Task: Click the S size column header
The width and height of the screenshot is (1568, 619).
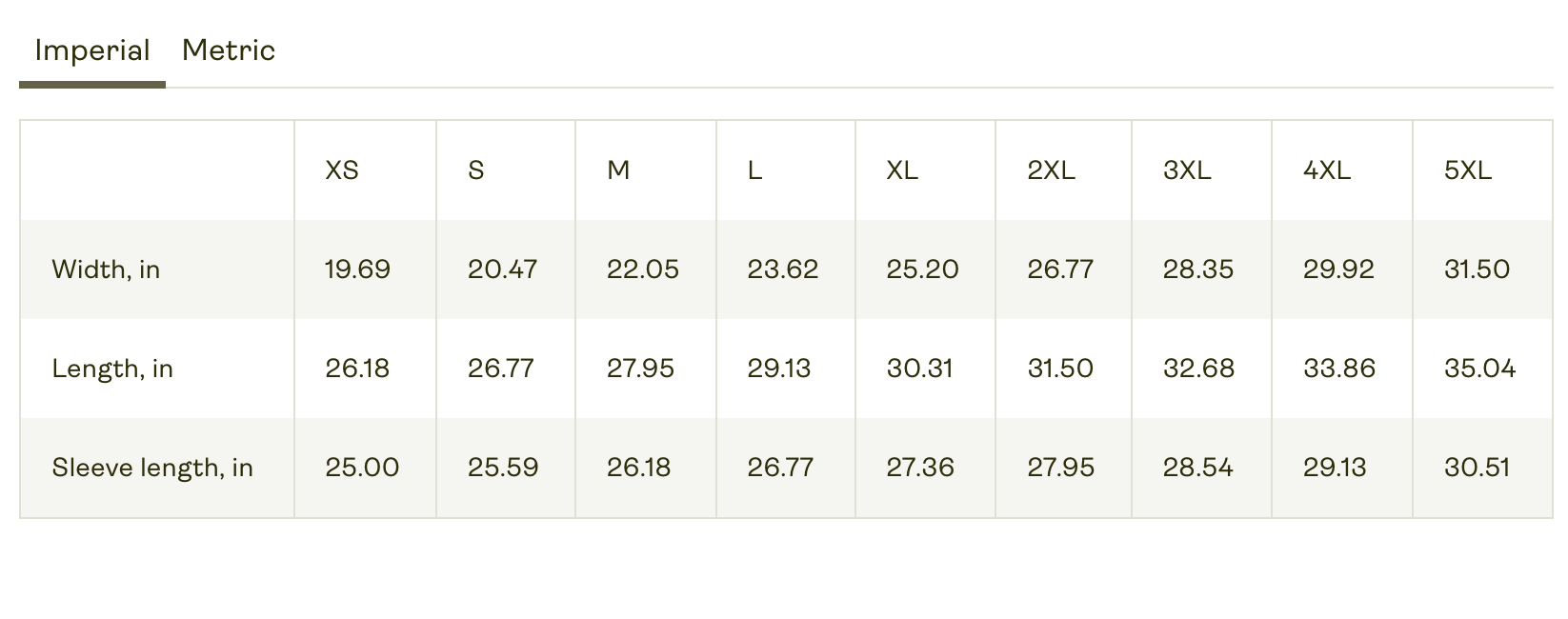Action: pos(476,170)
